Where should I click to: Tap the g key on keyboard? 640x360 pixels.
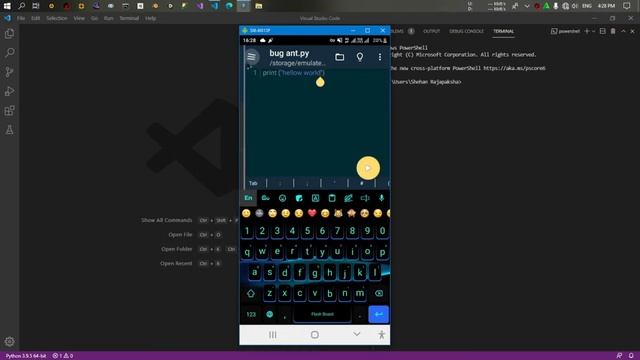point(315,273)
